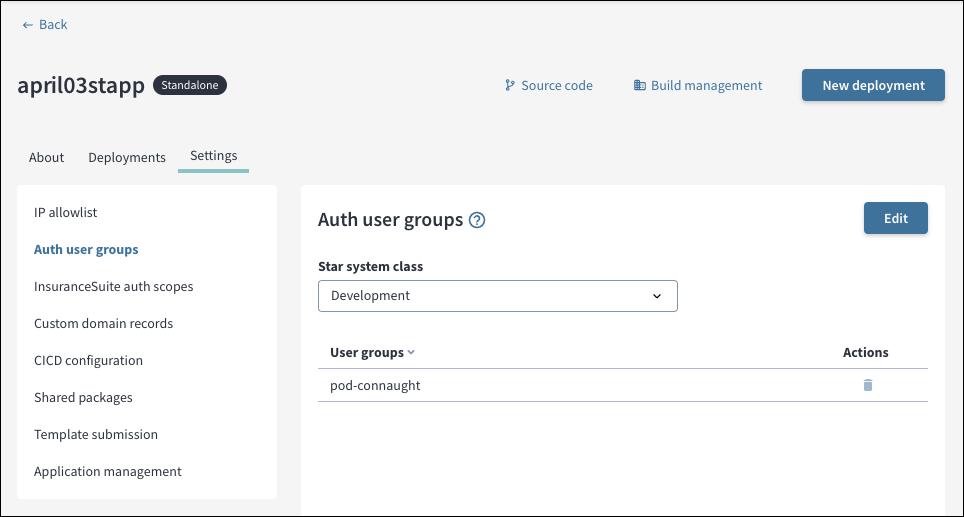Click the Actions column header
The image size is (964, 517).
tap(866, 353)
